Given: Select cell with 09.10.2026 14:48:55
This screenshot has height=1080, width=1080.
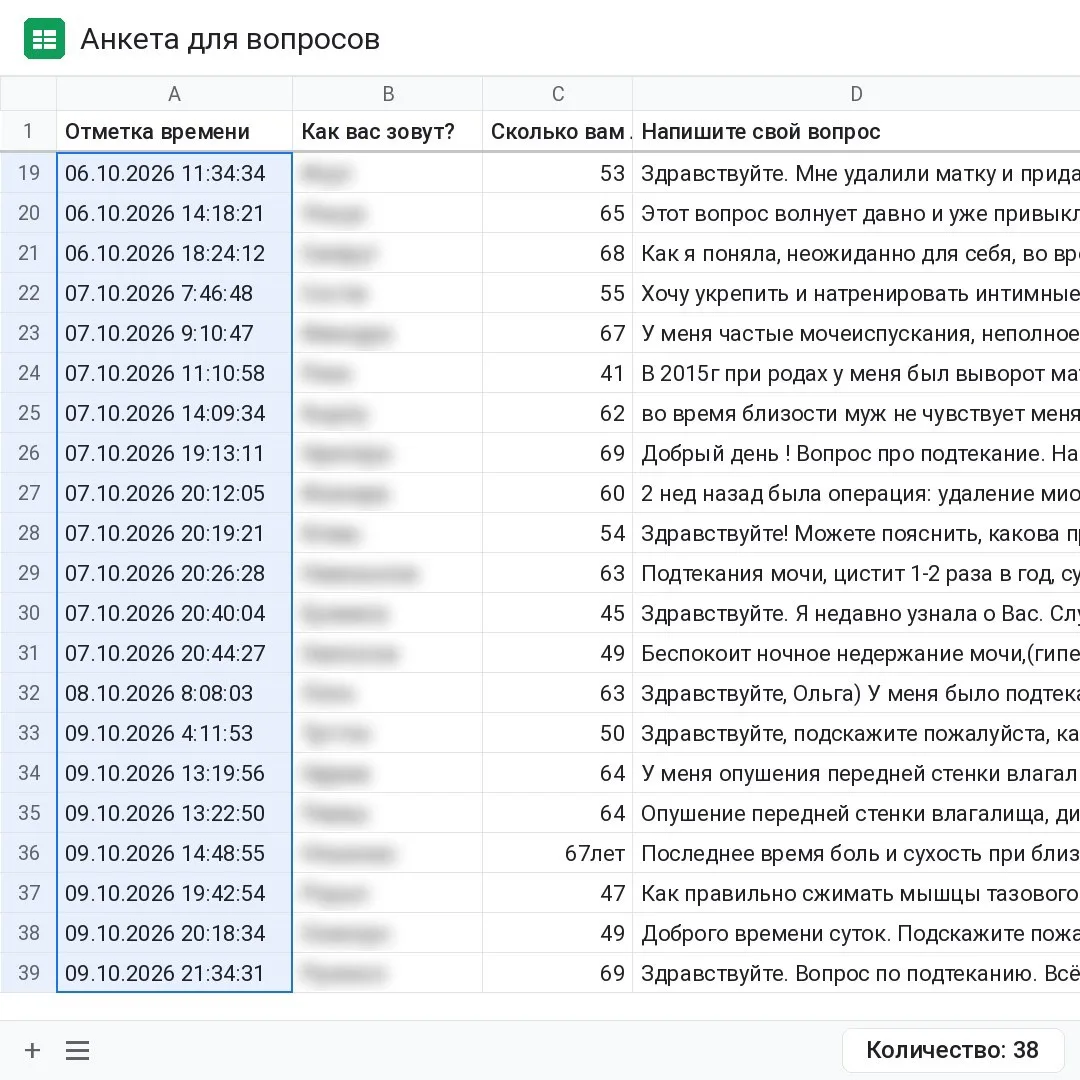Looking at the screenshot, I should [x=174, y=852].
